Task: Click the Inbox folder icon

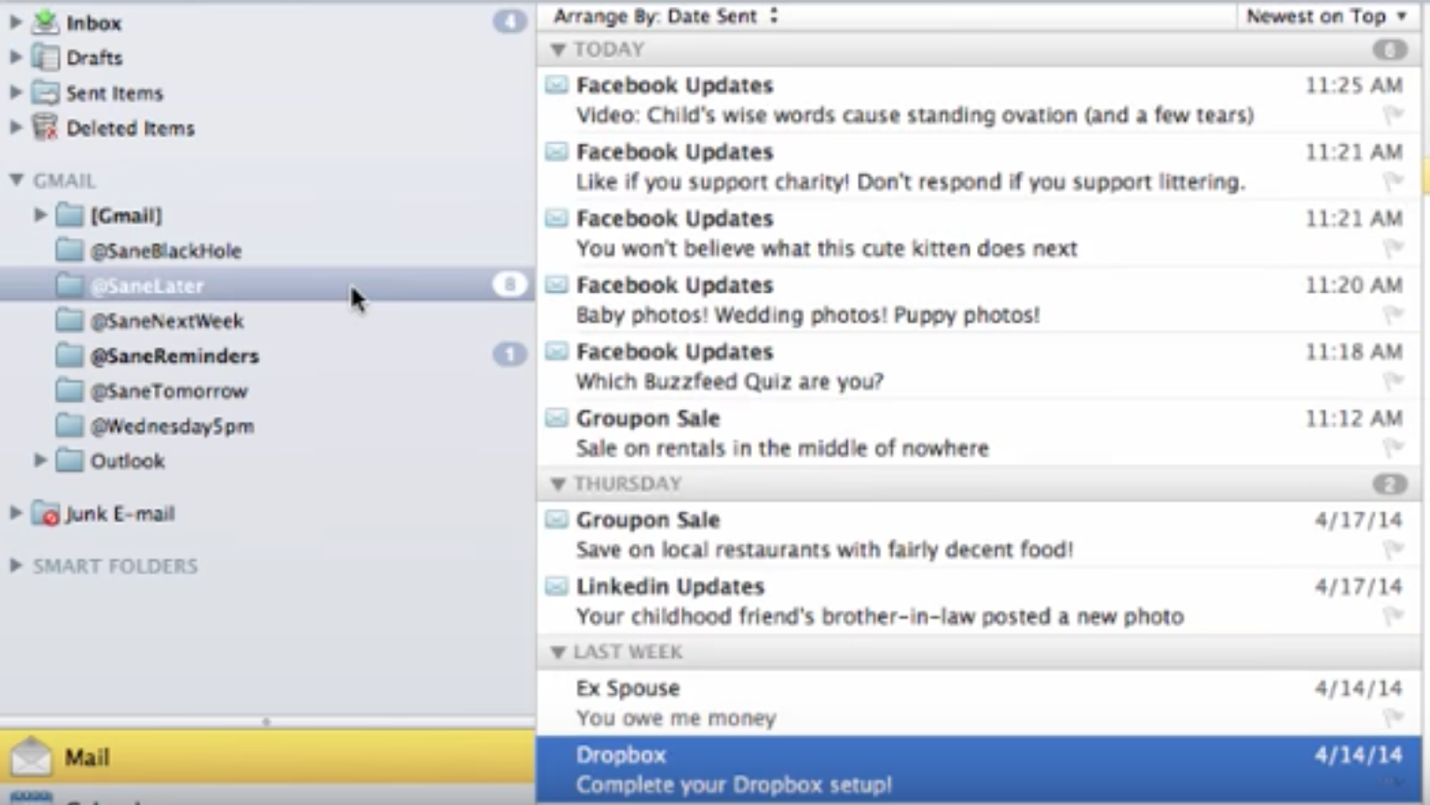Action: pos(45,22)
